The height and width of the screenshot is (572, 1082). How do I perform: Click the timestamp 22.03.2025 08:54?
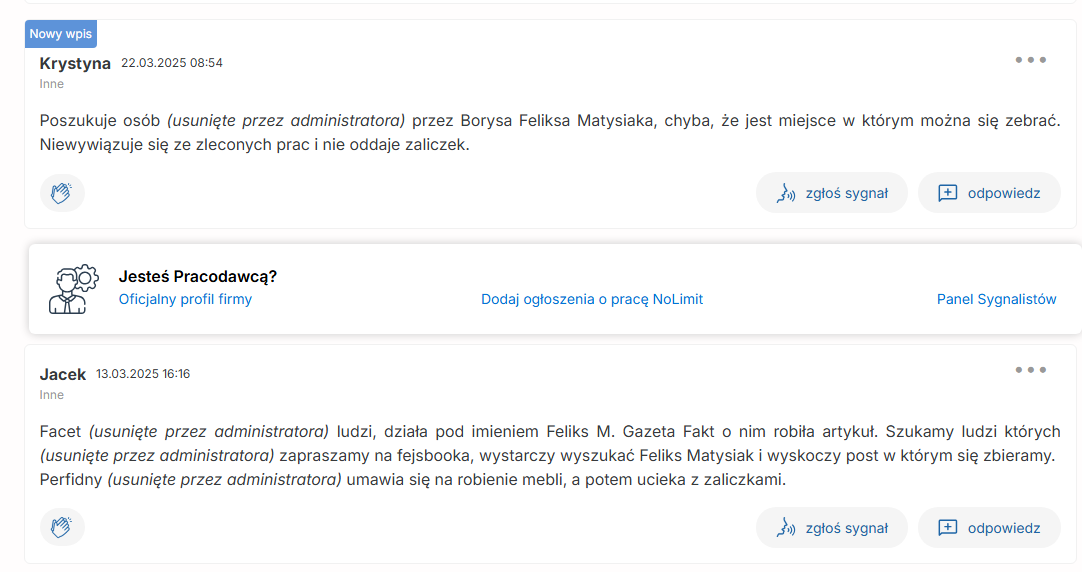coord(172,63)
